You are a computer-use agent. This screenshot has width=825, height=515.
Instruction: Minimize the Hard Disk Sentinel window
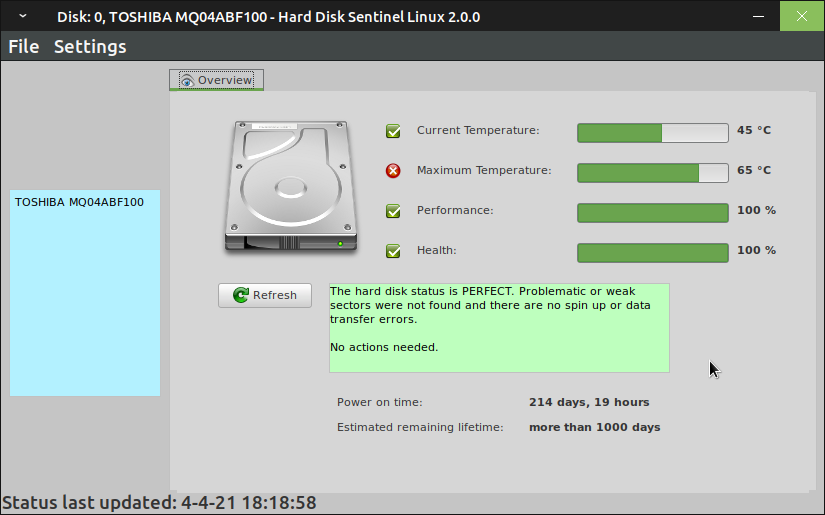coord(758,16)
